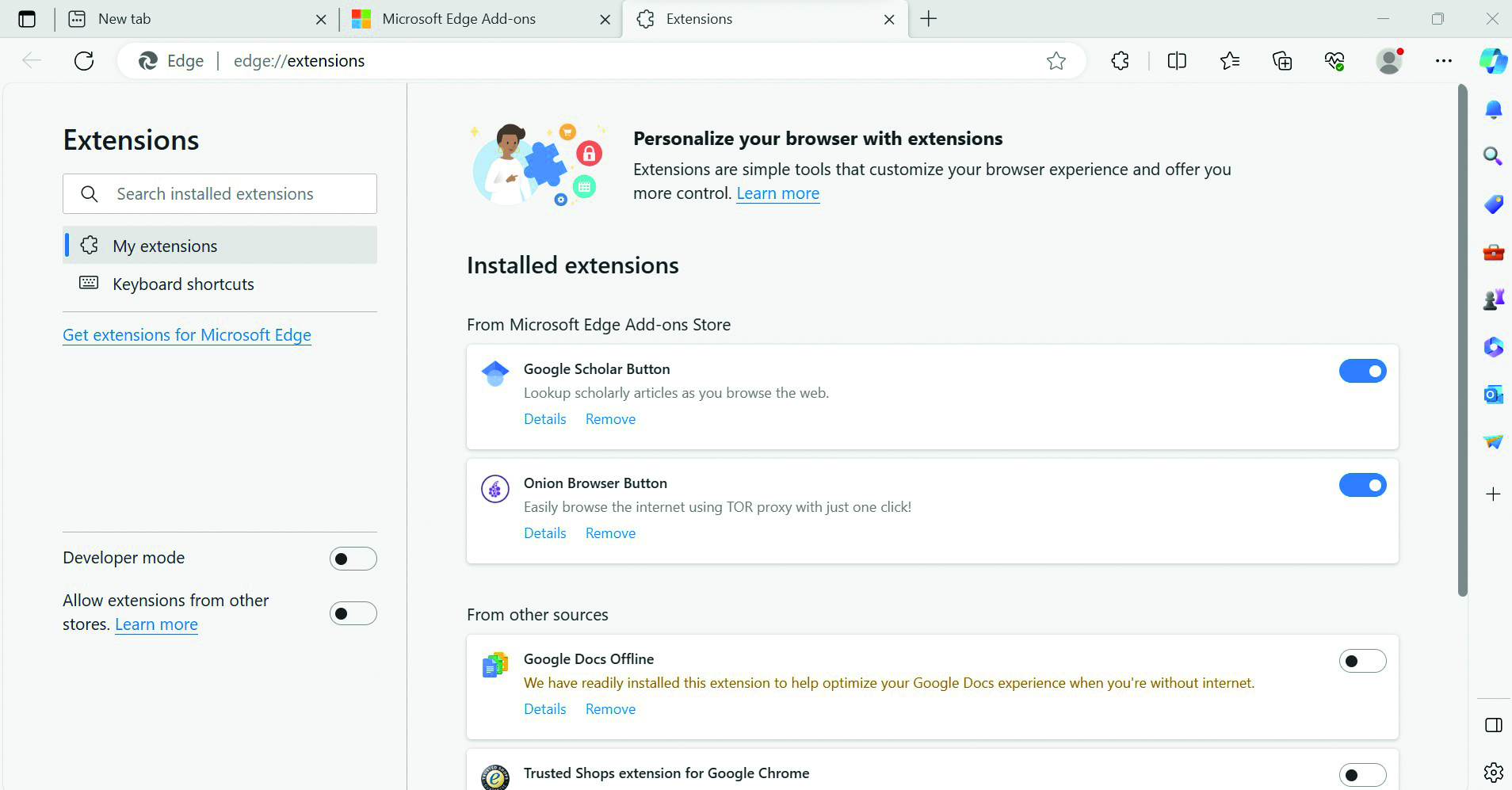Viewport: 1512px width, 790px height.
Task: Open Browser essentials heart icon
Action: (x=1334, y=61)
